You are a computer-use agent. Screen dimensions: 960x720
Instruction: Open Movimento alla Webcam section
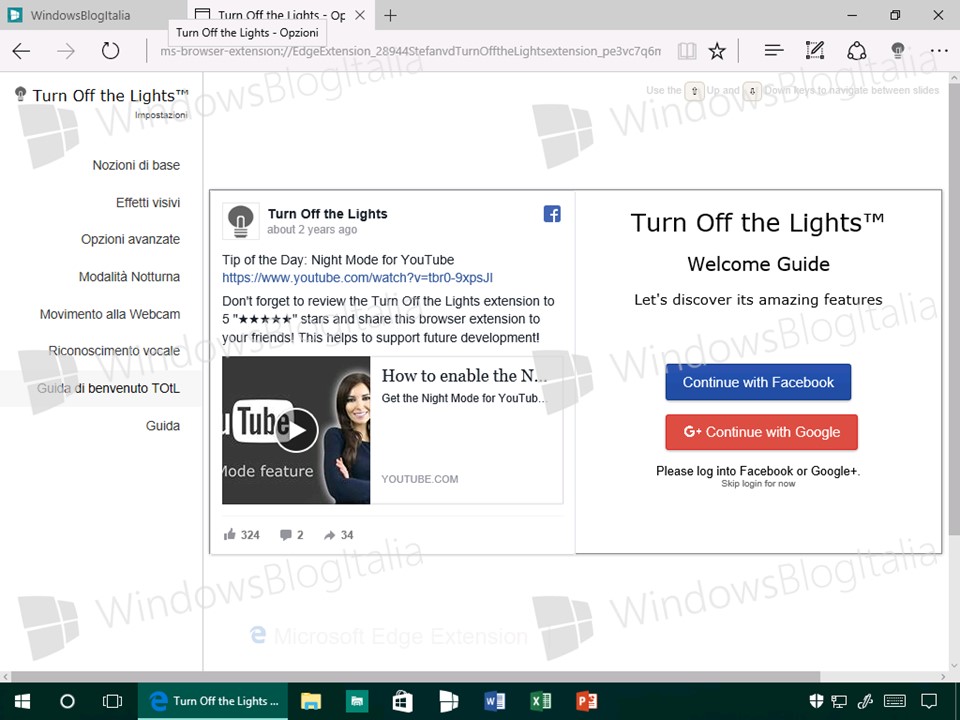point(110,314)
